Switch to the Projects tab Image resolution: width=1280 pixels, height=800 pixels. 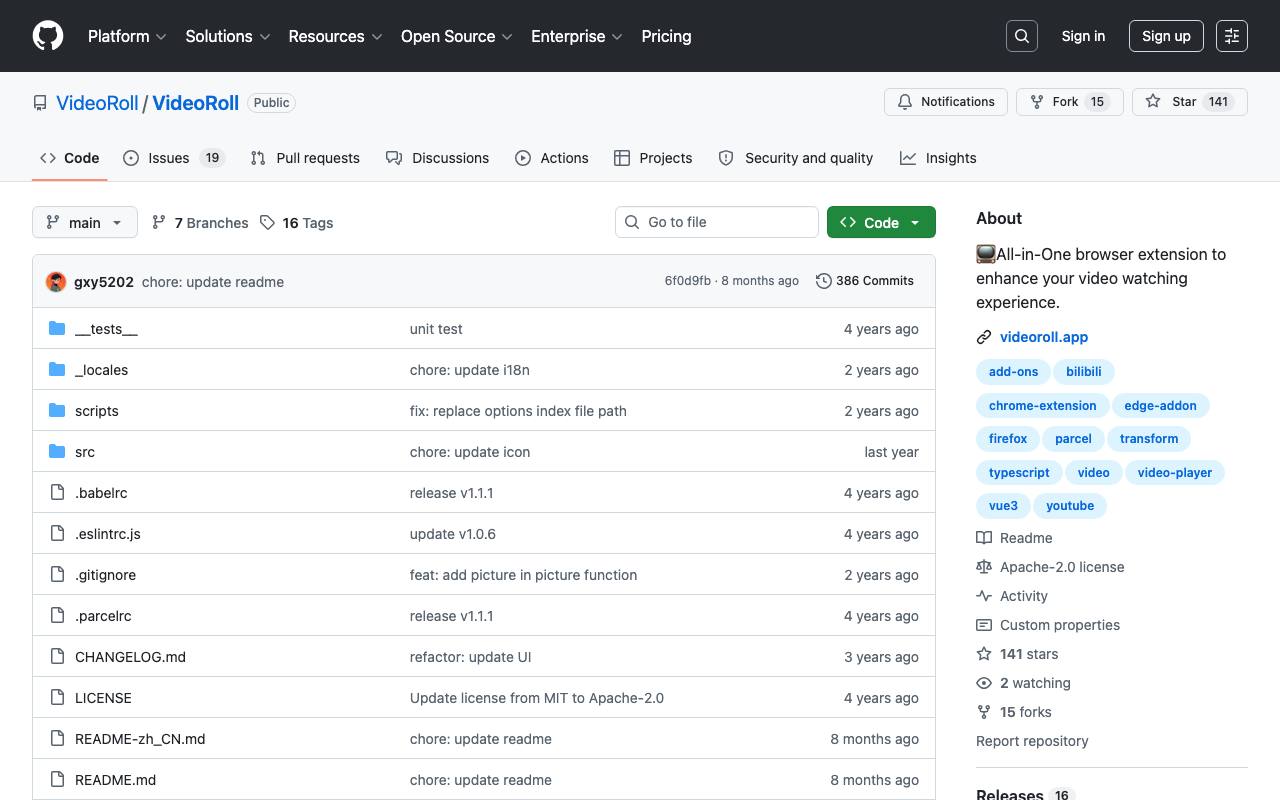[653, 158]
